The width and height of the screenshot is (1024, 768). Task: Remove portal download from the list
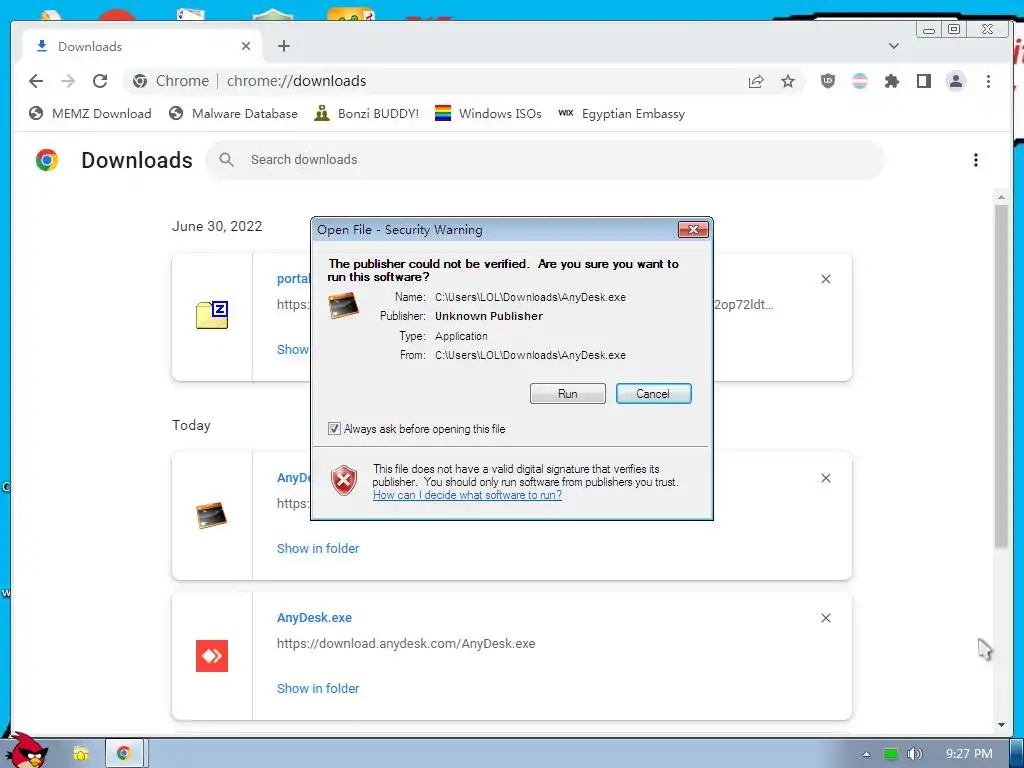[825, 279]
